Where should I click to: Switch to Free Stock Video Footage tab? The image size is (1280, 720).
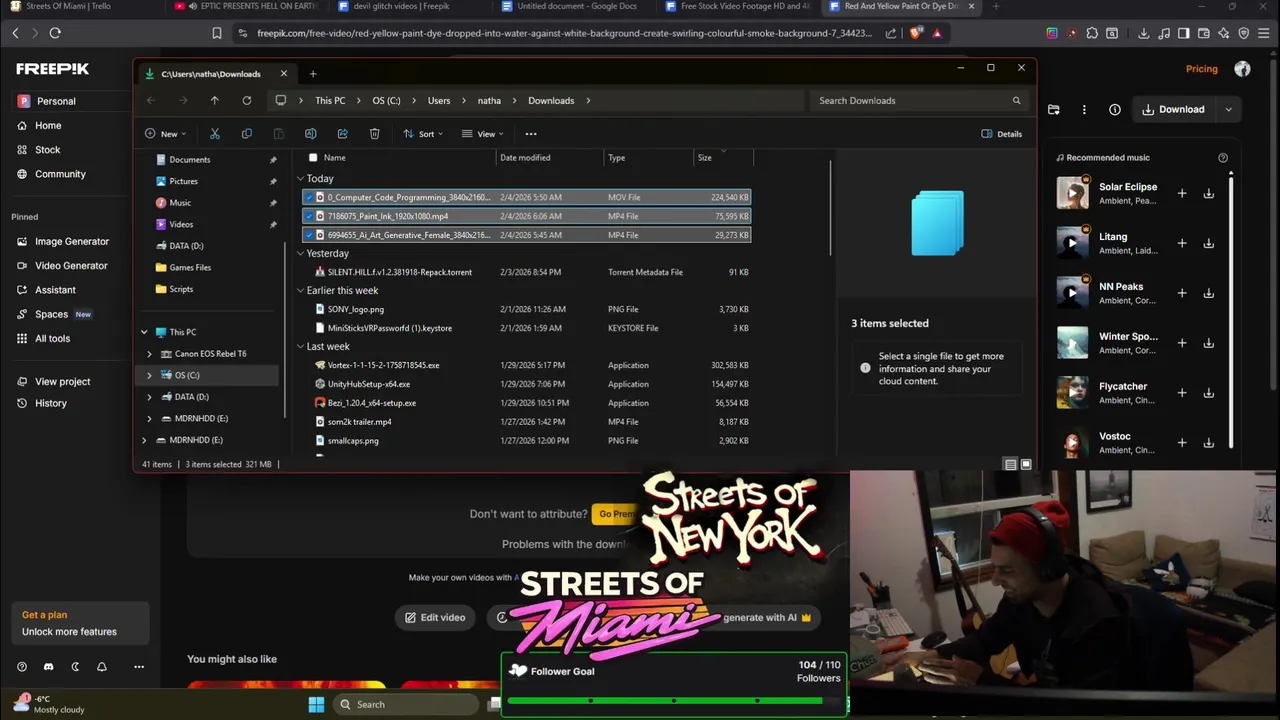click(745, 6)
